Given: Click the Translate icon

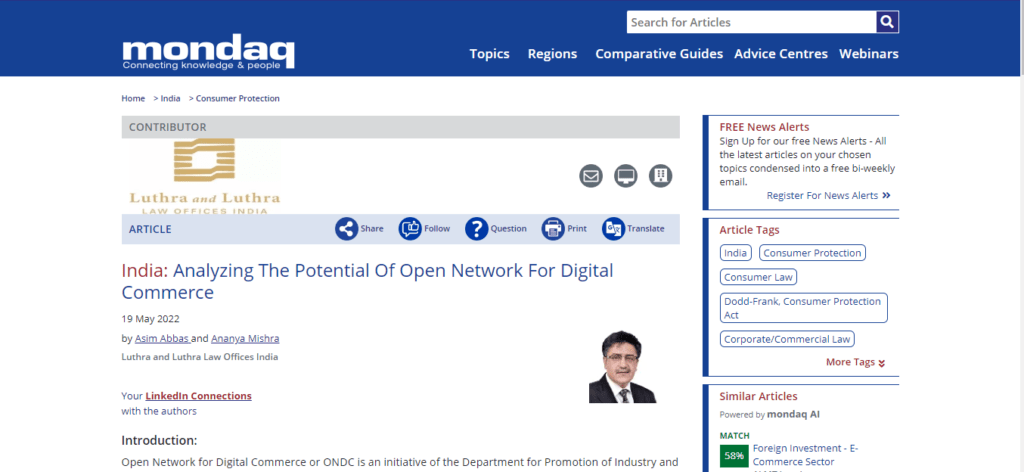Looking at the screenshot, I should click(613, 229).
